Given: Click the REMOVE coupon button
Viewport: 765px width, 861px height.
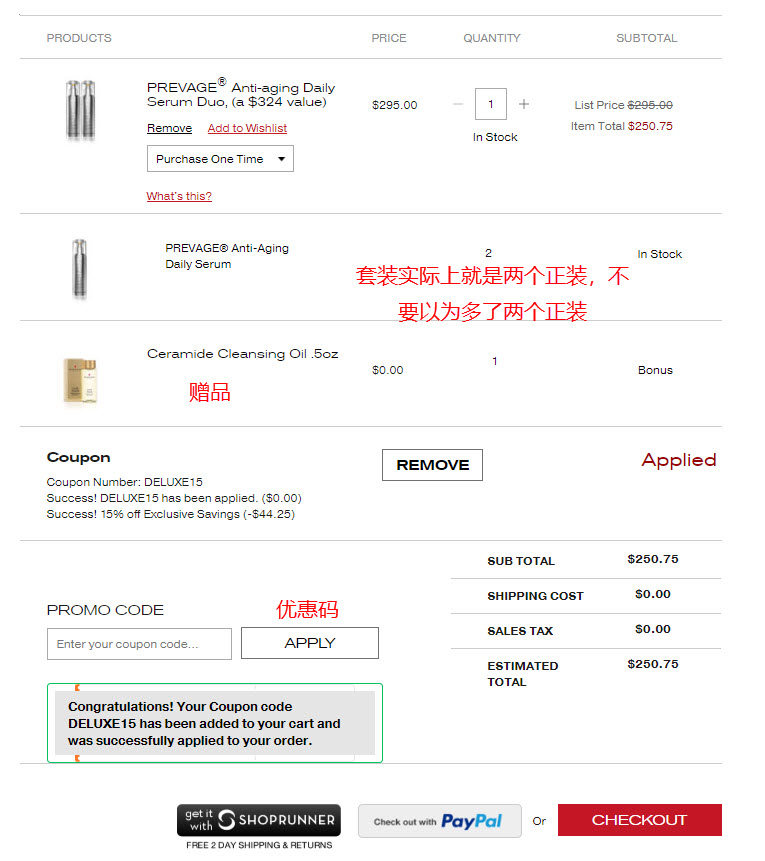Looking at the screenshot, I should [432, 465].
